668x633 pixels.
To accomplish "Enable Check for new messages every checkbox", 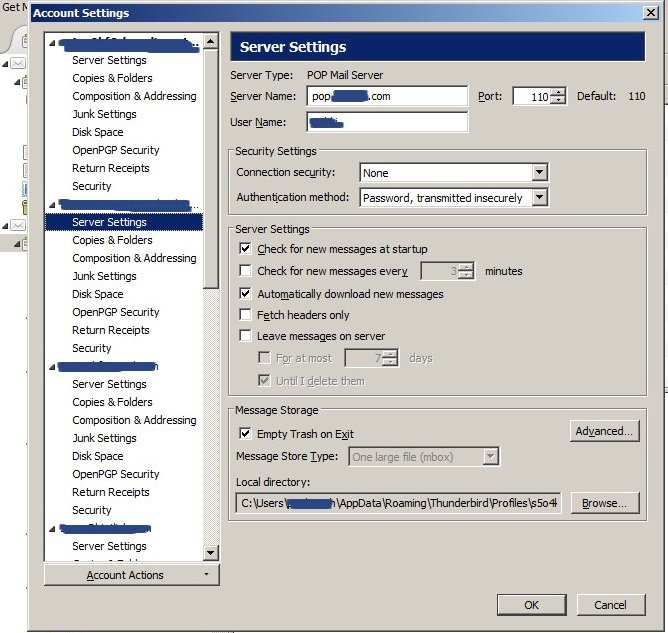I will click(x=245, y=270).
